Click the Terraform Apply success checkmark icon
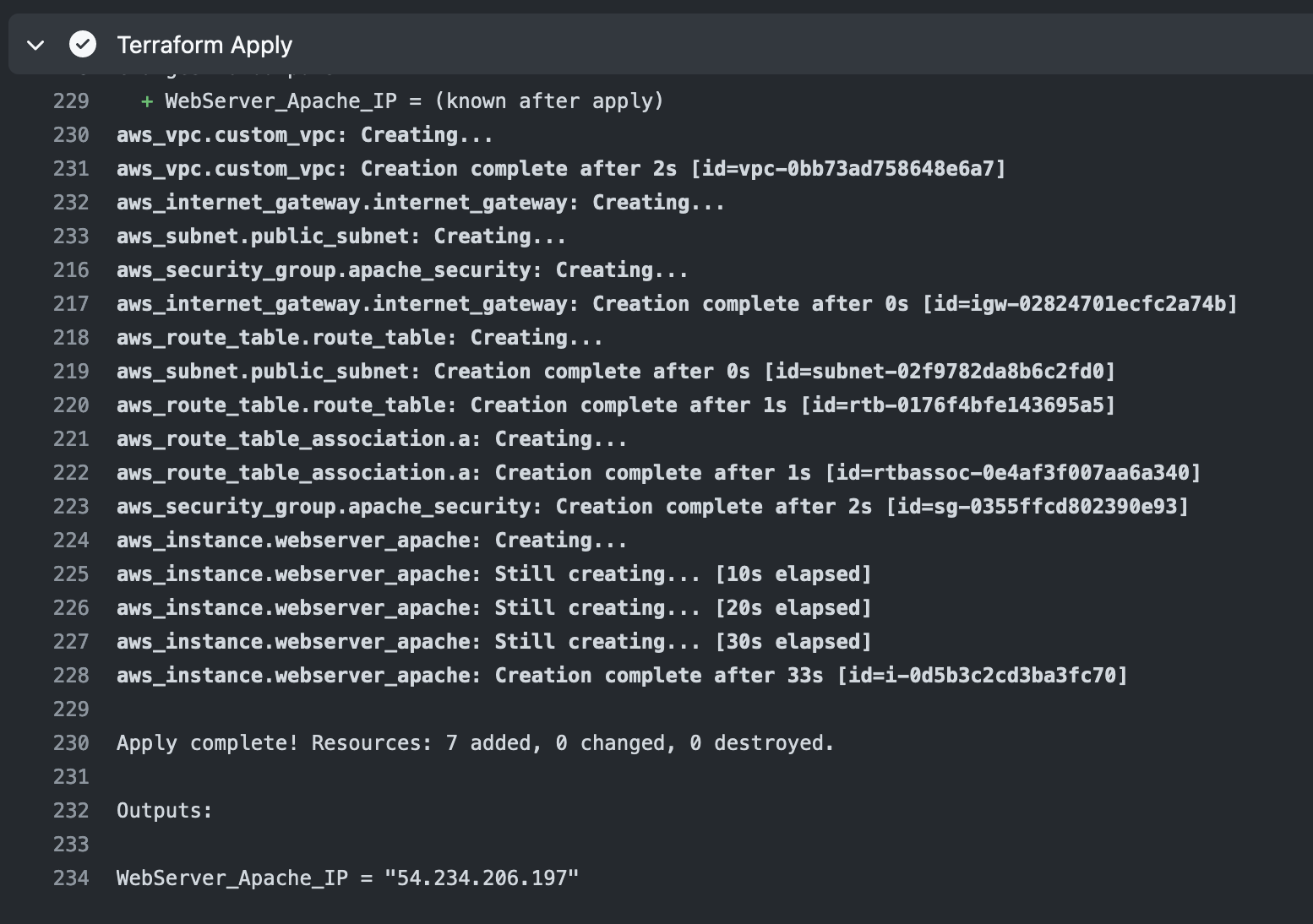The image size is (1313, 924). (x=83, y=44)
